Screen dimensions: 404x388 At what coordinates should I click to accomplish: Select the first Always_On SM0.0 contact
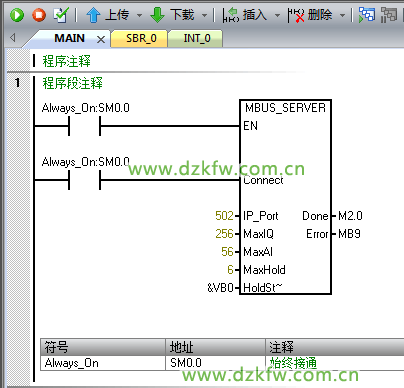pos(85,126)
